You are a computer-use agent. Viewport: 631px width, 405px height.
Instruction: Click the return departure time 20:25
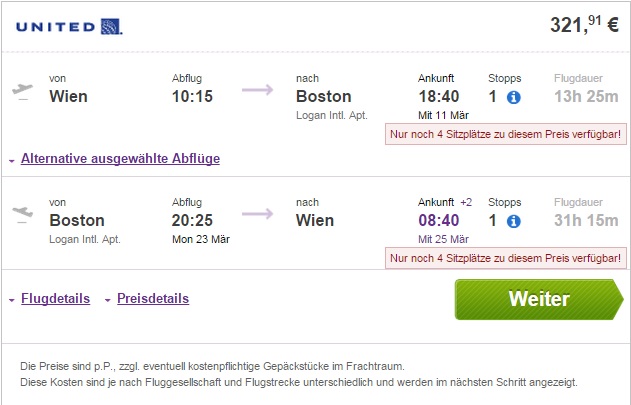(193, 220)
